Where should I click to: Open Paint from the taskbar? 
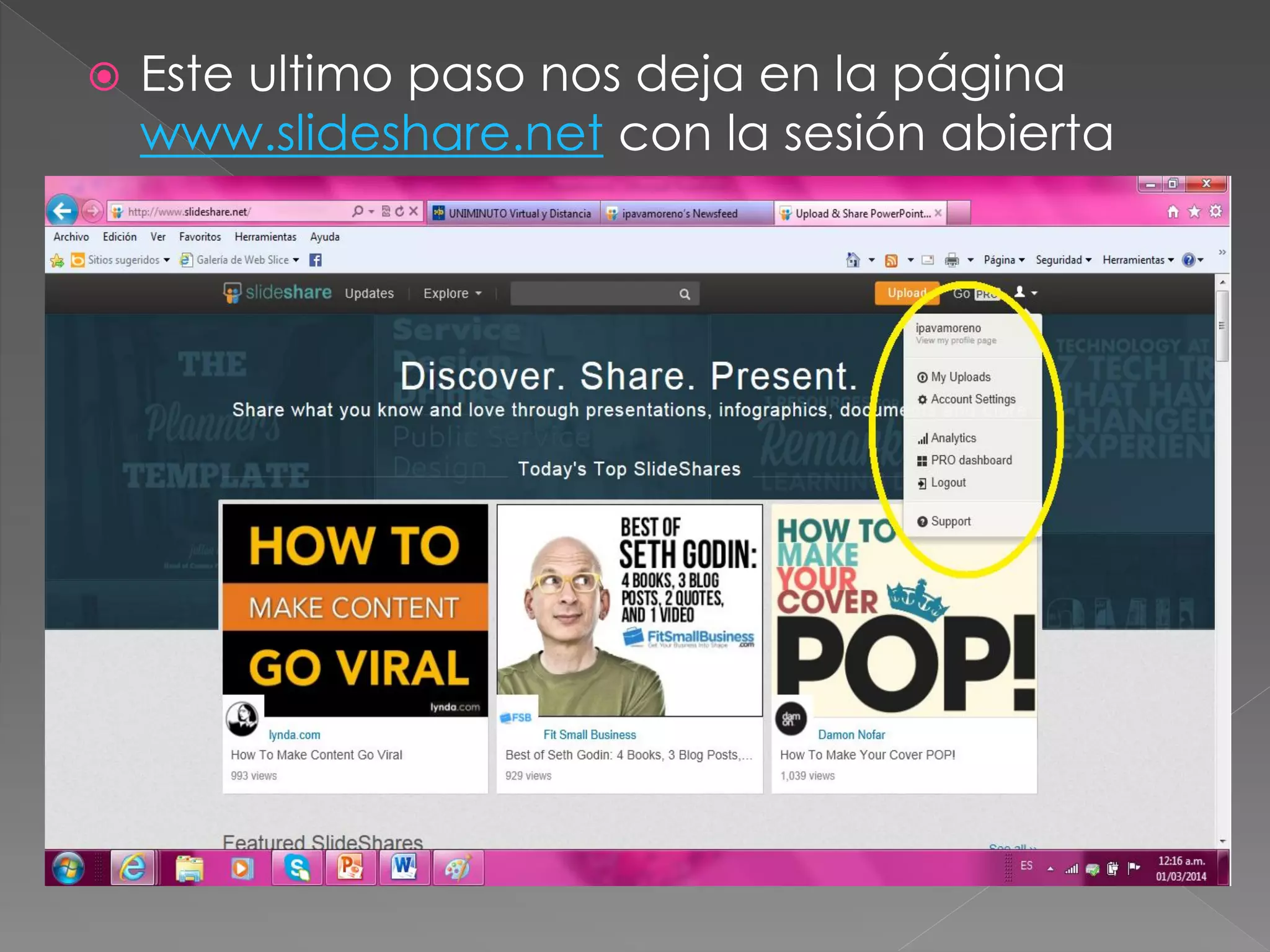pos(458,868)
